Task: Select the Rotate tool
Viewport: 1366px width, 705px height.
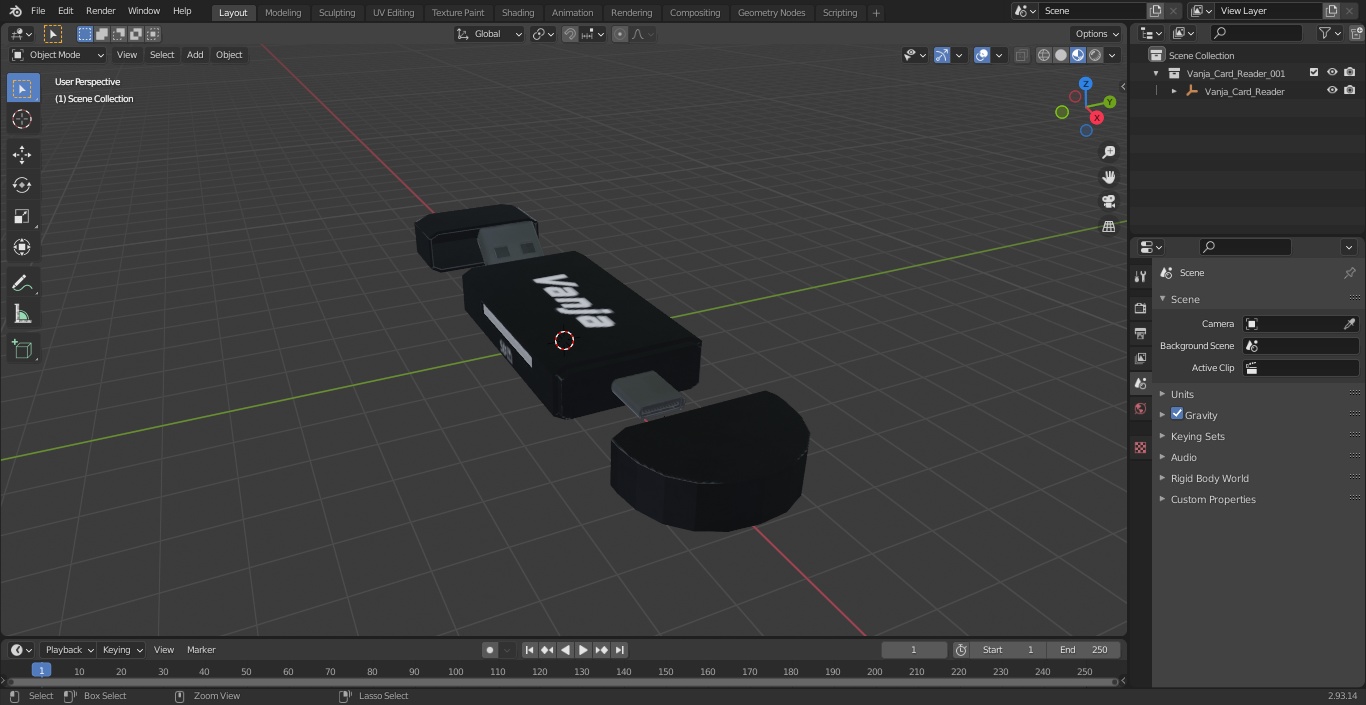Action: pos(22,185)
